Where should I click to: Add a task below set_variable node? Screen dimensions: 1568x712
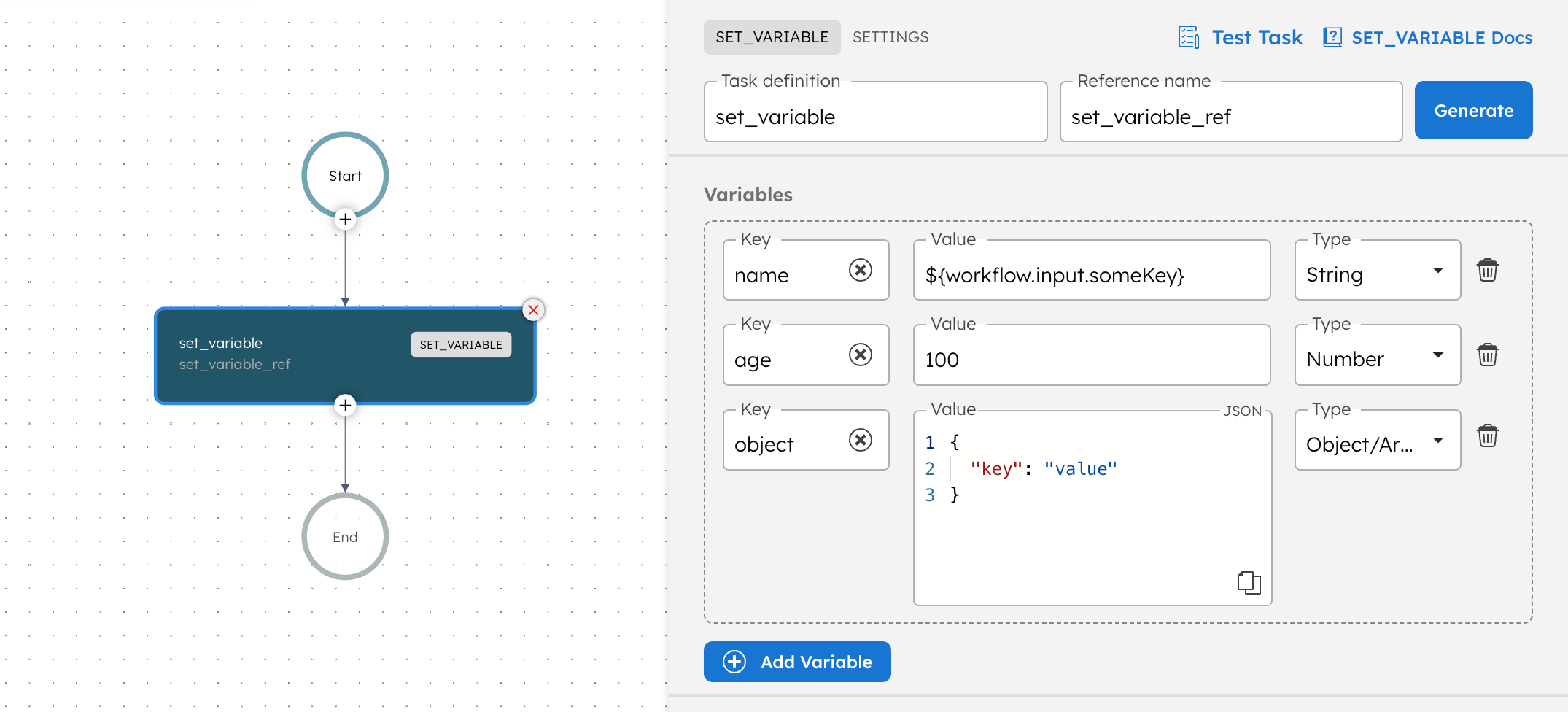point(345,405)
